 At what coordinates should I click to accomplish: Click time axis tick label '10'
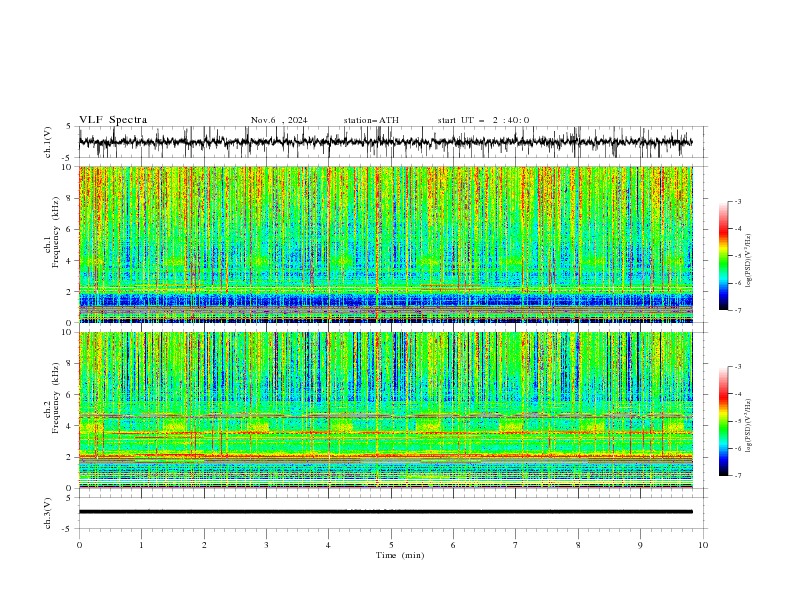coord(703,545)
